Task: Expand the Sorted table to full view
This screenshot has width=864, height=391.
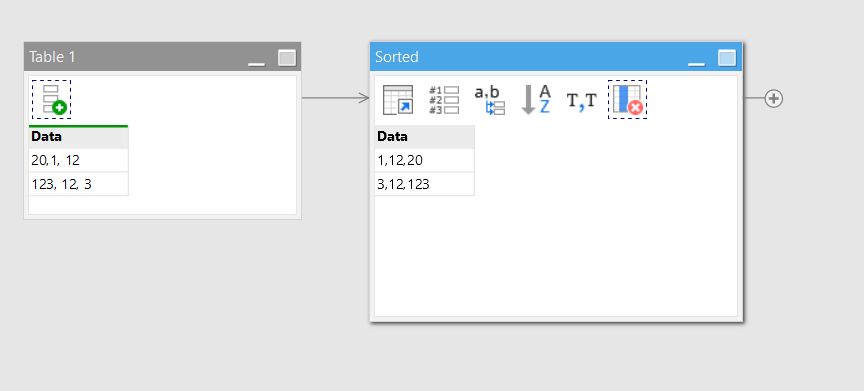Action: (x=727, y=58)
